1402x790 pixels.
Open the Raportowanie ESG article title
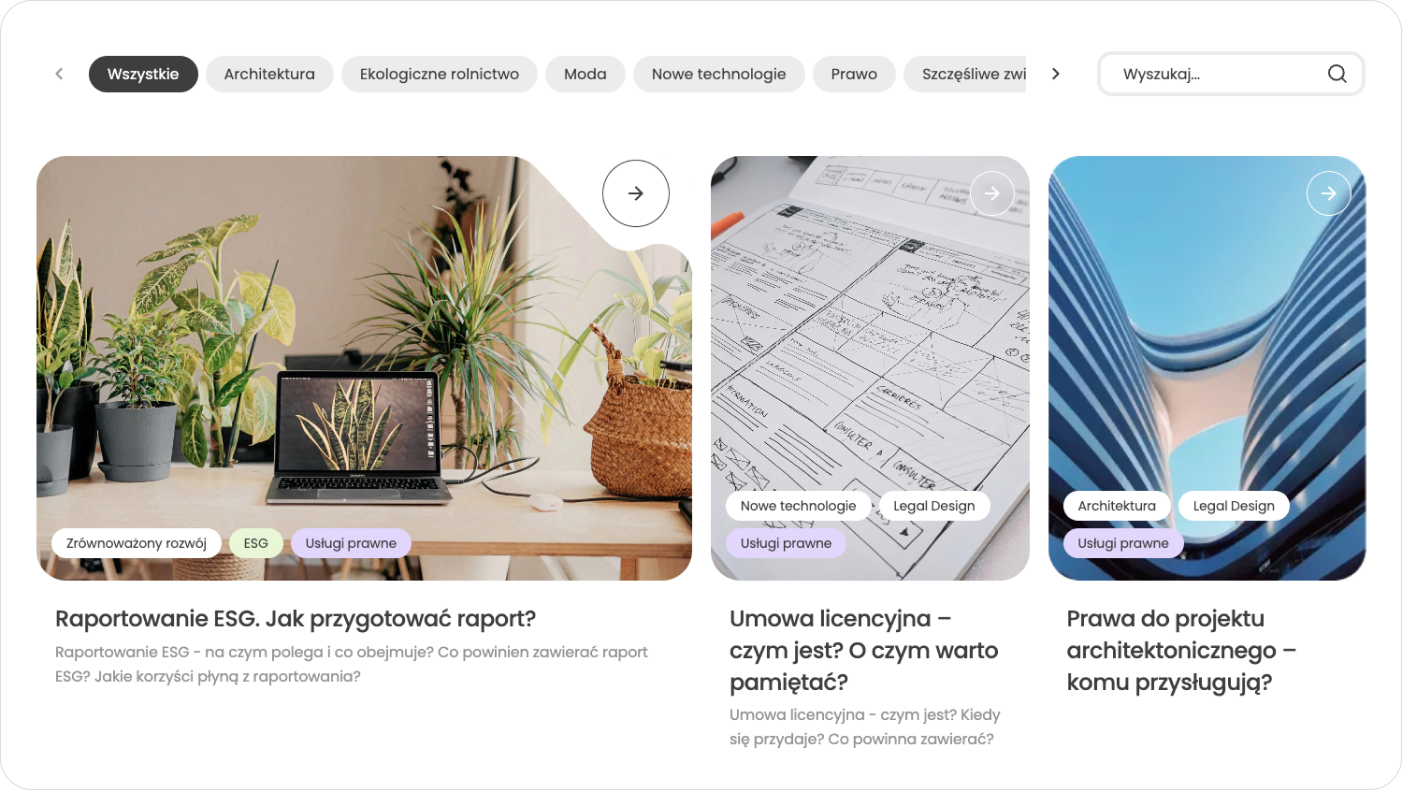pos(296,619)
